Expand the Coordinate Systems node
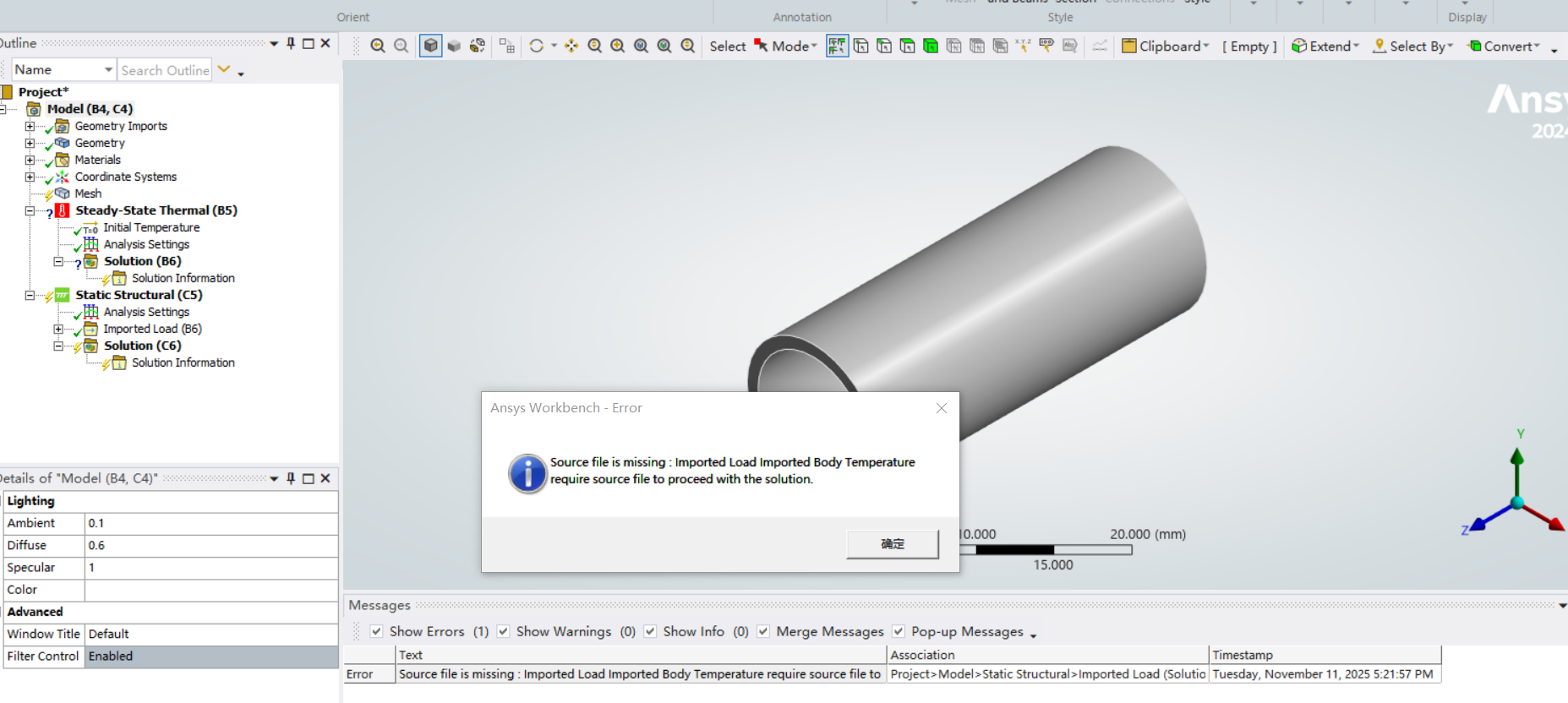Viewport: 1568px width, 703px height. click(x=30, y=177)
